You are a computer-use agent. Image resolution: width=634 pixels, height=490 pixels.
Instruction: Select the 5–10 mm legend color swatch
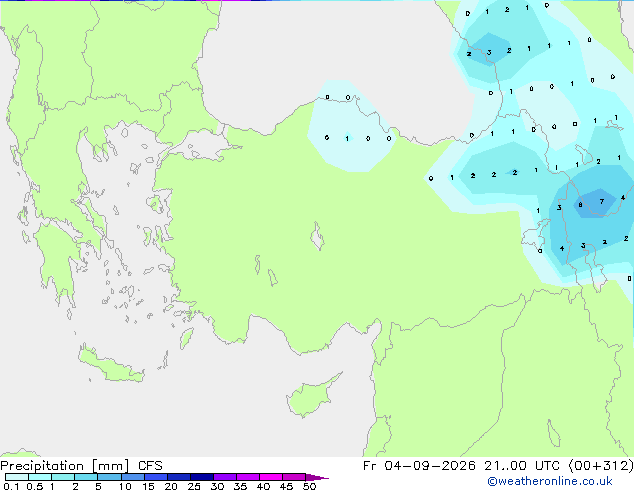coord(109,477)
